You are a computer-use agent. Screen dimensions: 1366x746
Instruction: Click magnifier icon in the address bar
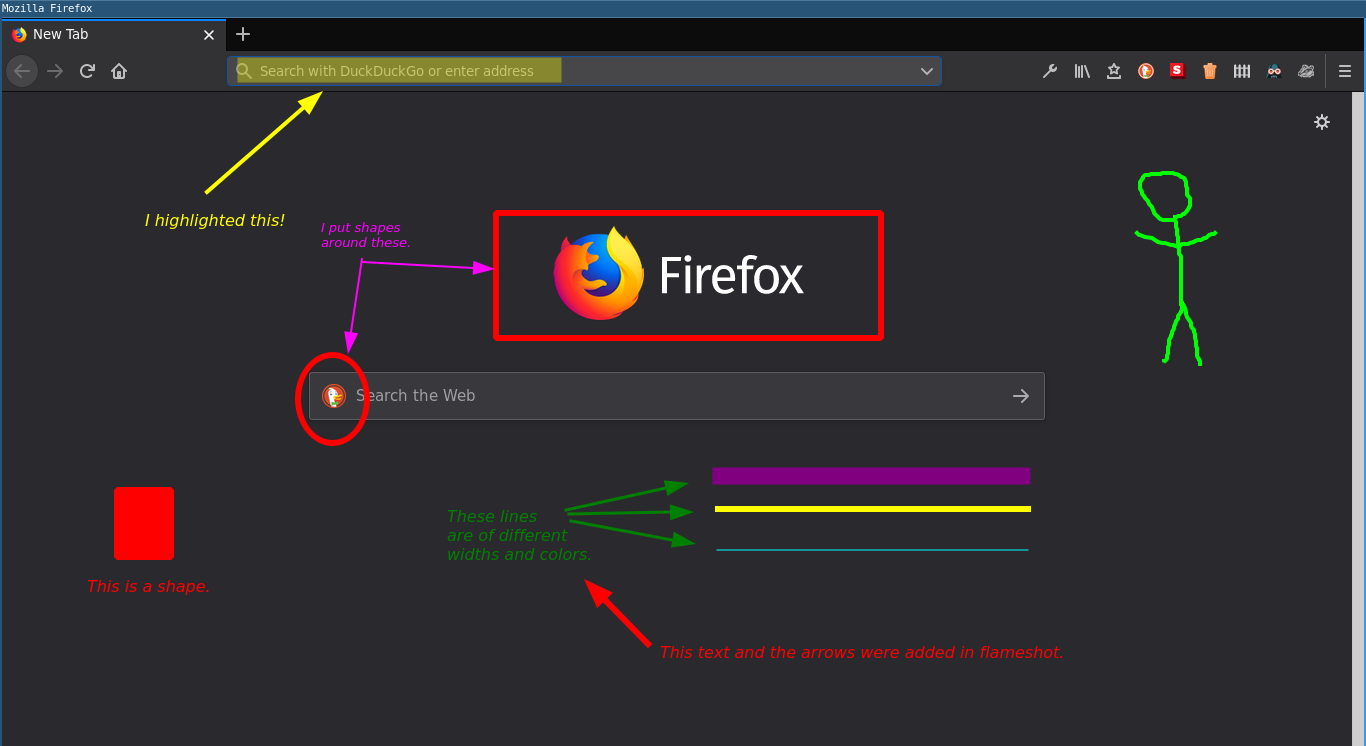click(244, 71)
